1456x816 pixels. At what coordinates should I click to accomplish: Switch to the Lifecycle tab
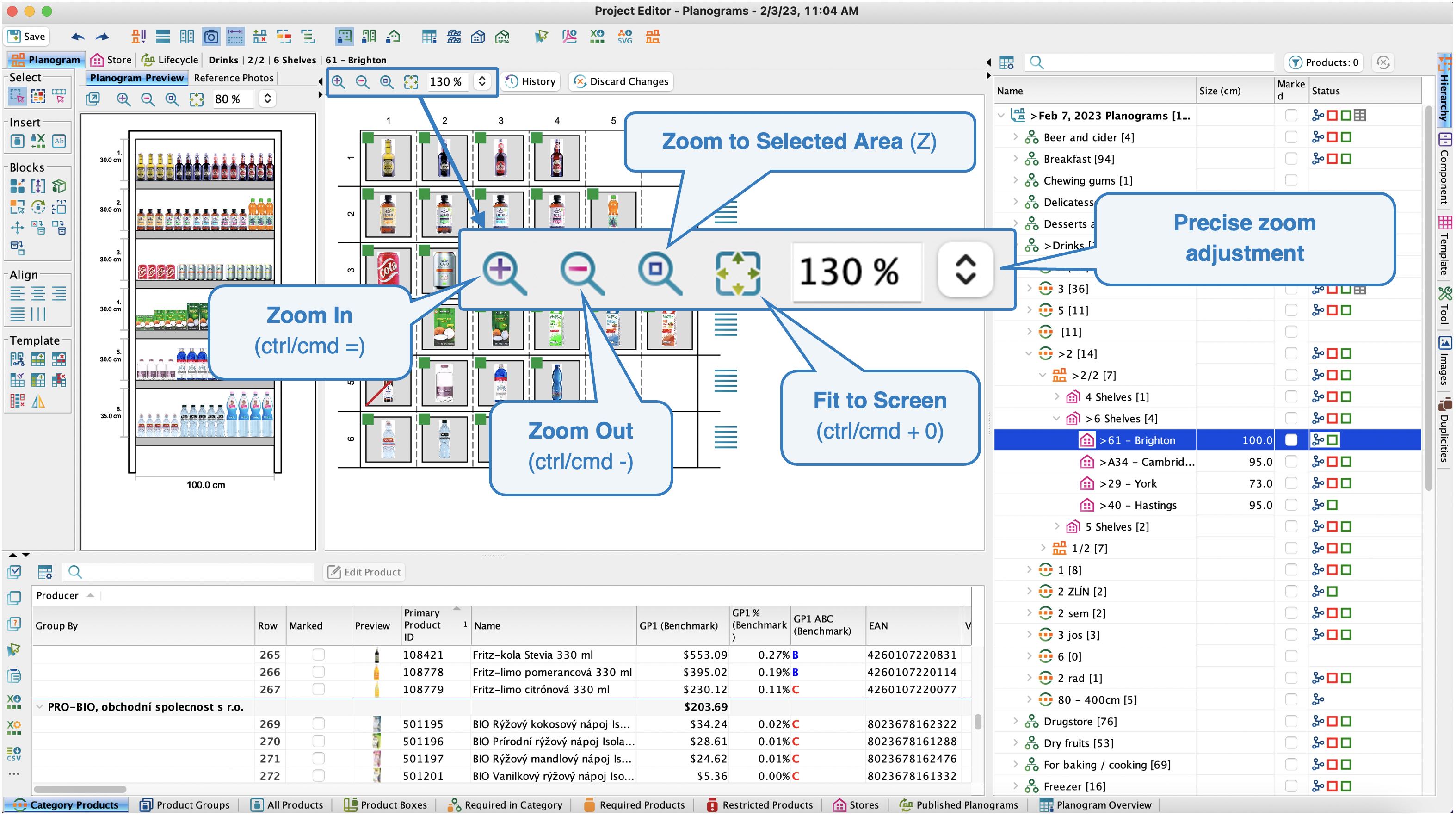click(170, 60)
